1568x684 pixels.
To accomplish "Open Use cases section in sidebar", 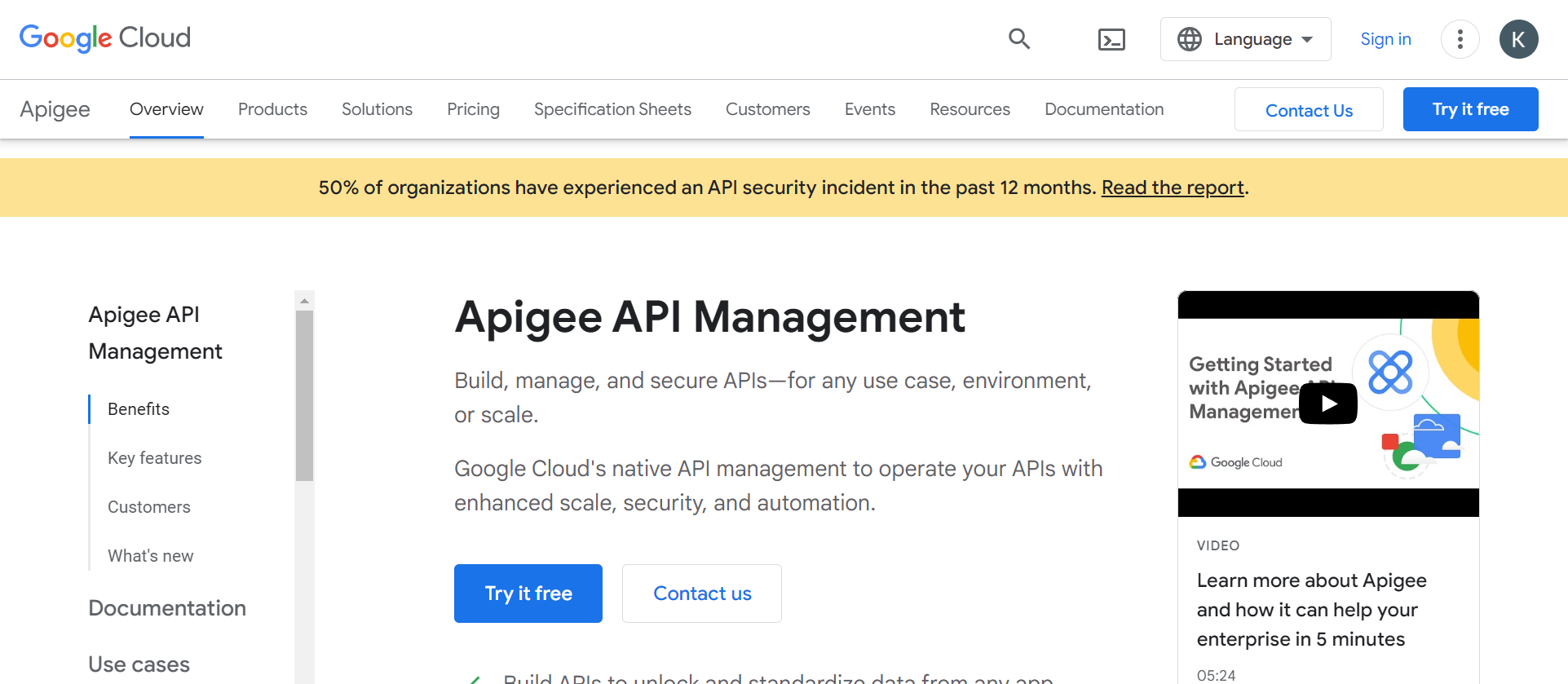I will coord(139,664).
